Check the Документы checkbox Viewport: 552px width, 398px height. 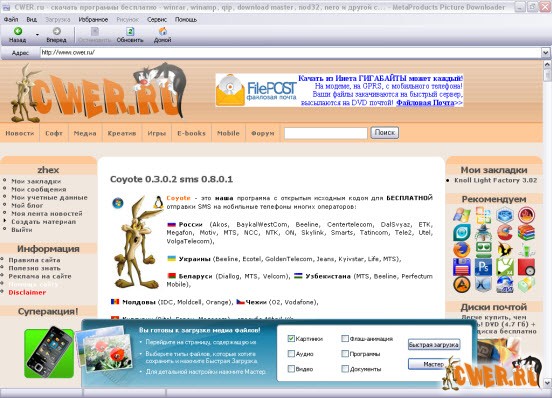click(x=345, y=369)
